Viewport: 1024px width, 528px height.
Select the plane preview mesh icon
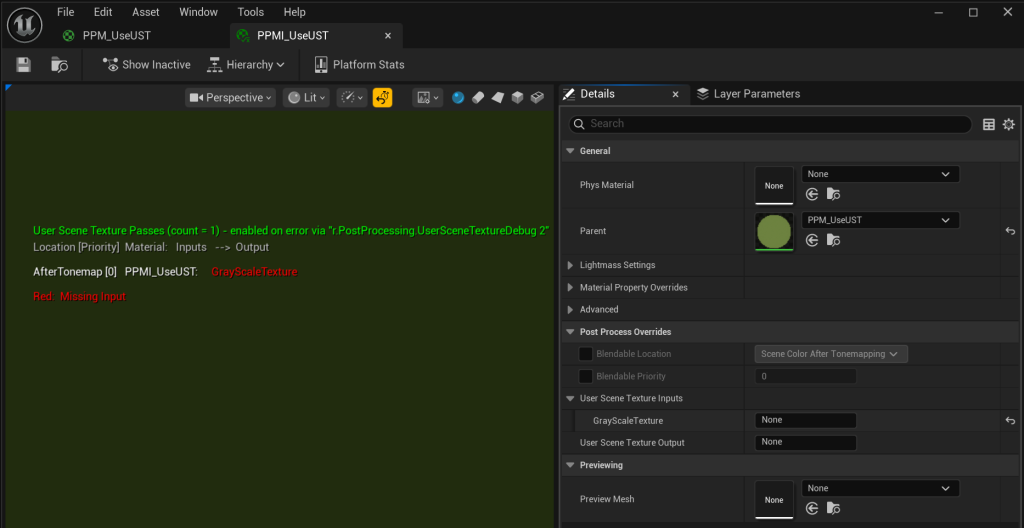[497, 98]
